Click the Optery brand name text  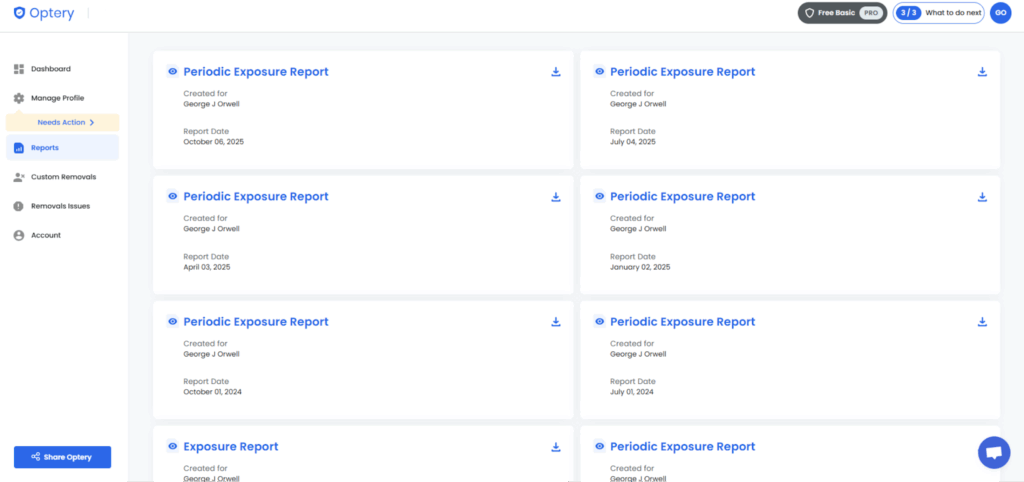point(52,13)
